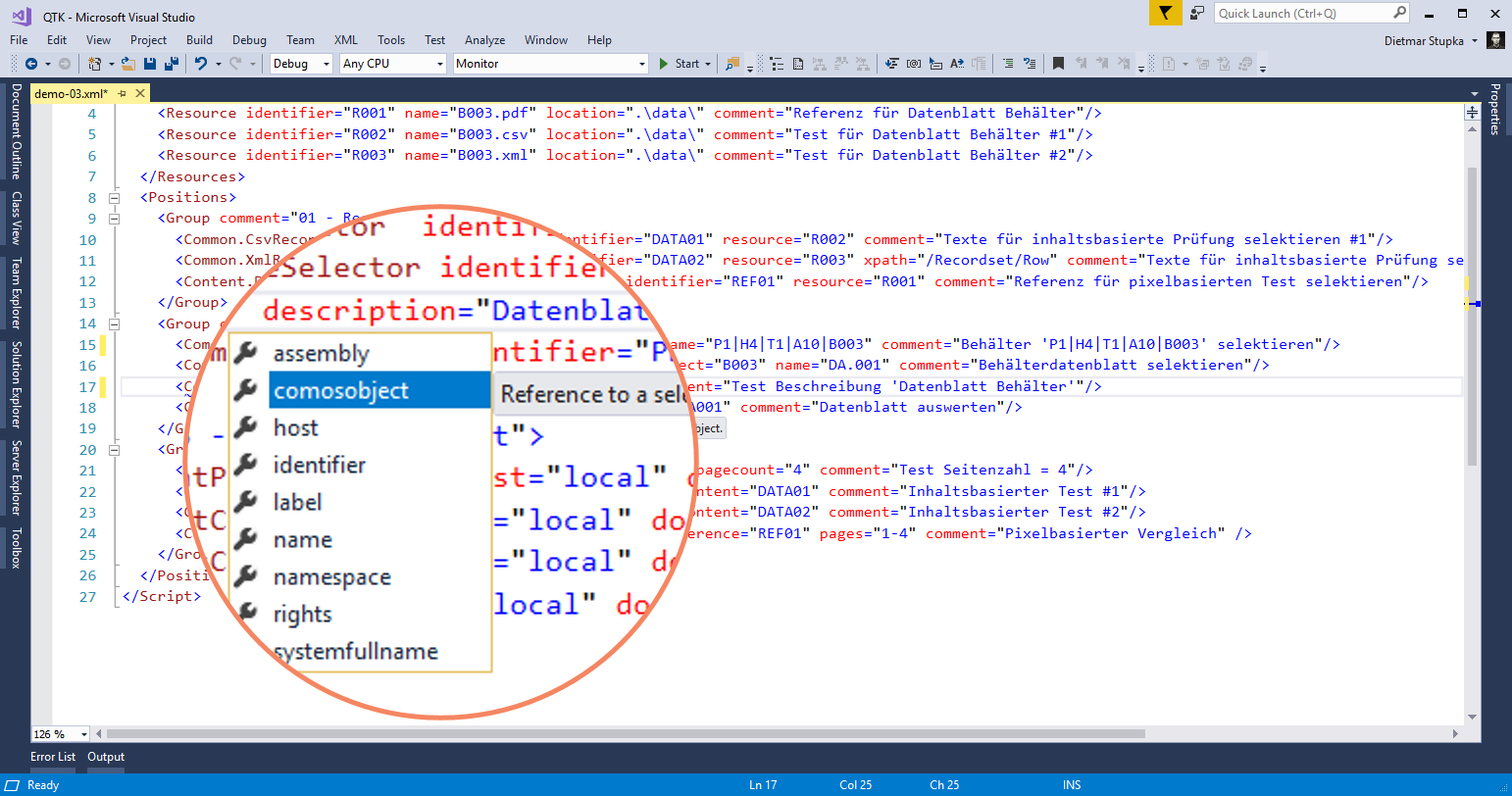Start debugging via the green Start arrow

[x=665, y=63]
